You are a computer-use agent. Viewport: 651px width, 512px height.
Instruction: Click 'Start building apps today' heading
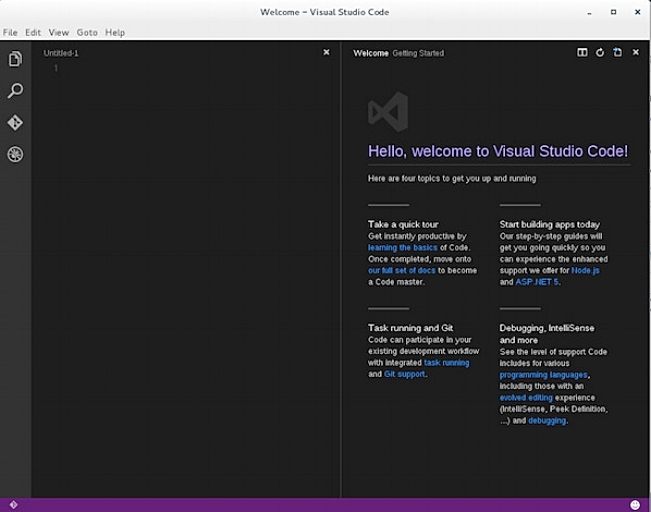click(x=549, y=225)
